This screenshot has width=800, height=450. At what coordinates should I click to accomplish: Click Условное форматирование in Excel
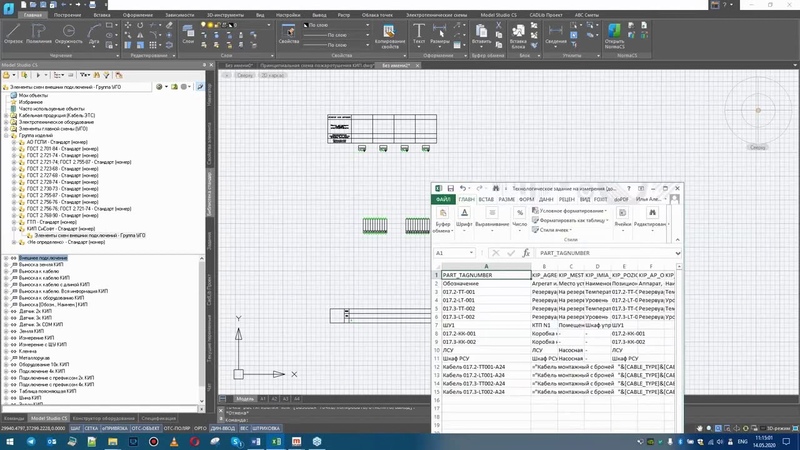pyautogui.click(x=569, y=211)
